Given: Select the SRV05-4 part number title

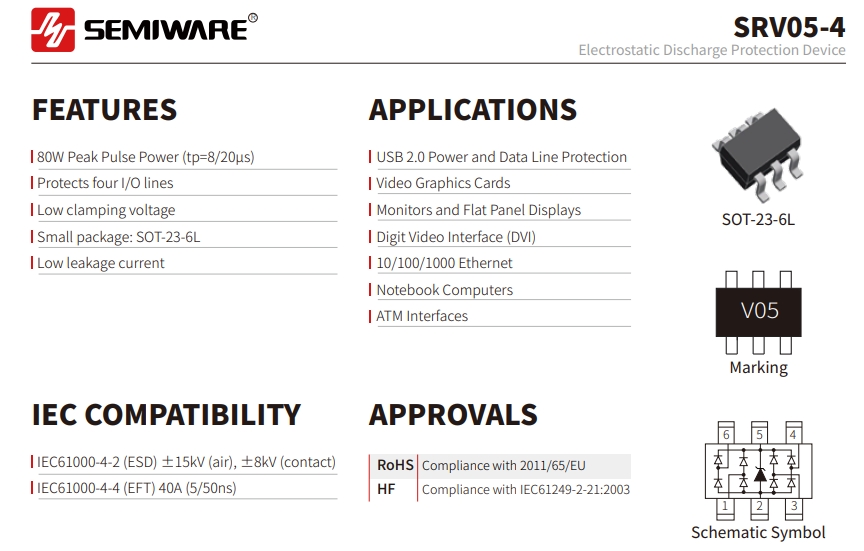Looking at the screenshot, I should (789, 27).
